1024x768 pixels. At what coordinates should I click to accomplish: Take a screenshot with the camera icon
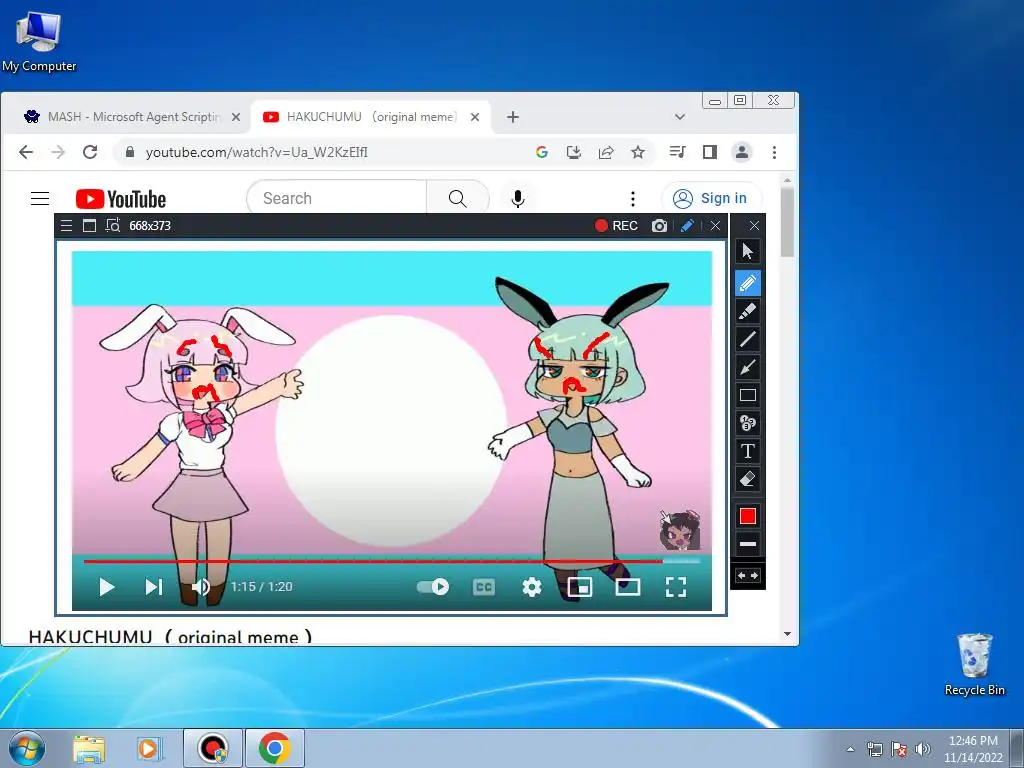point(660,225)
